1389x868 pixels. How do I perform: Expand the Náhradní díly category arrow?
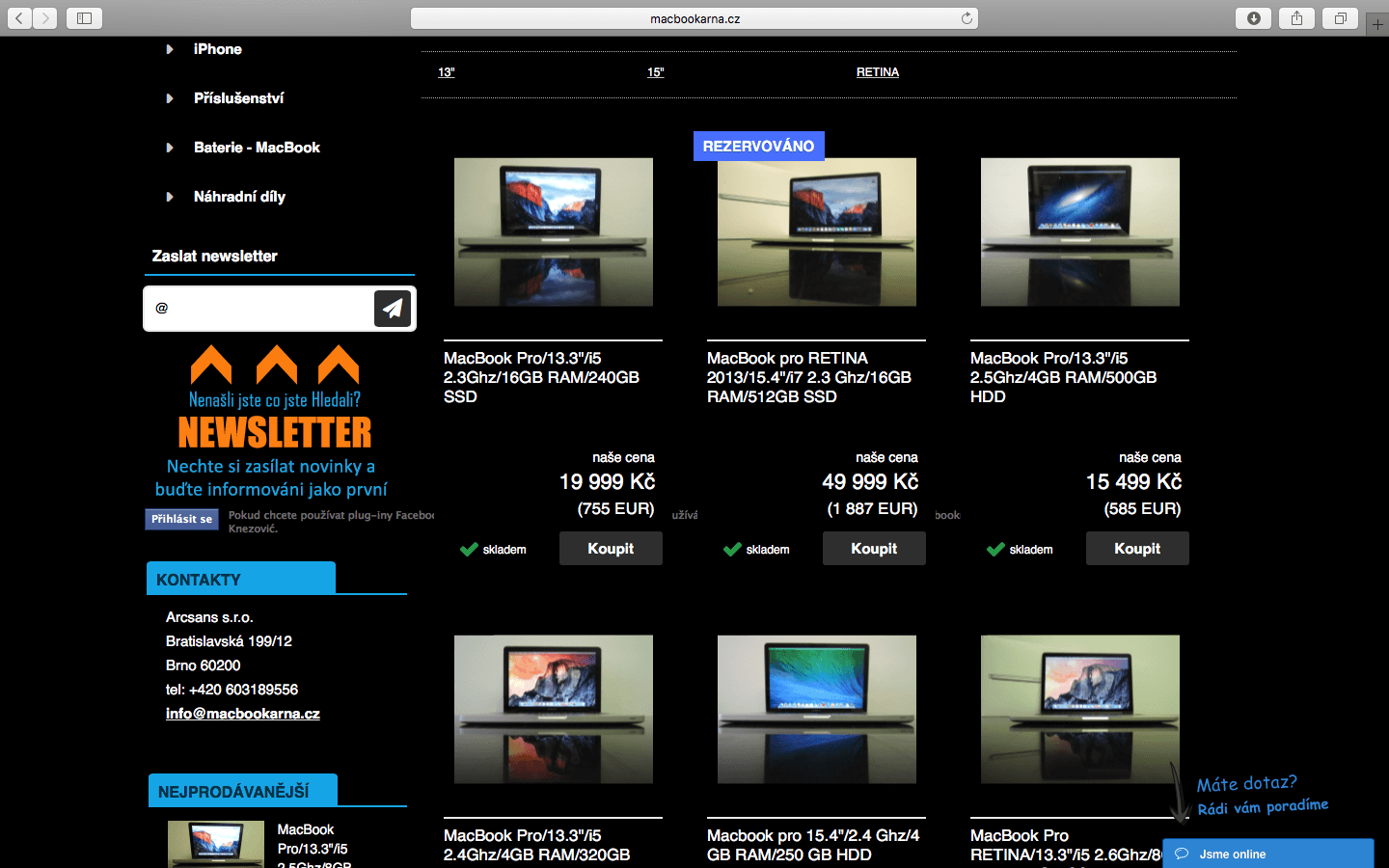click(x=170, y=197)
